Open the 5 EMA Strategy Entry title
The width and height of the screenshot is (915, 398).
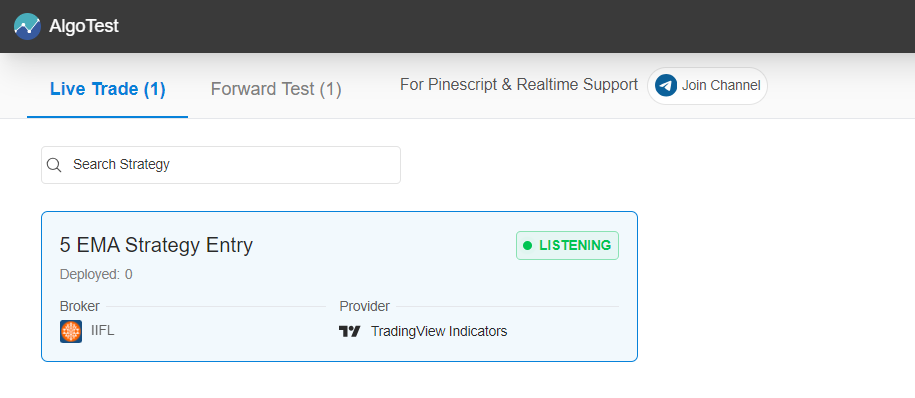156,245
